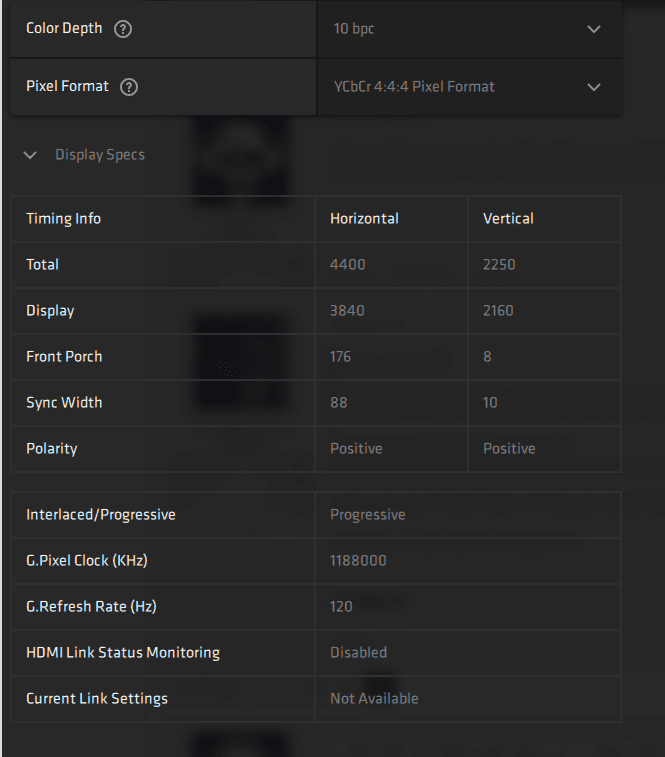Click the Pixel Format help icon
Viewport: 665px width, 757px height.
click(x=128, y=87)
